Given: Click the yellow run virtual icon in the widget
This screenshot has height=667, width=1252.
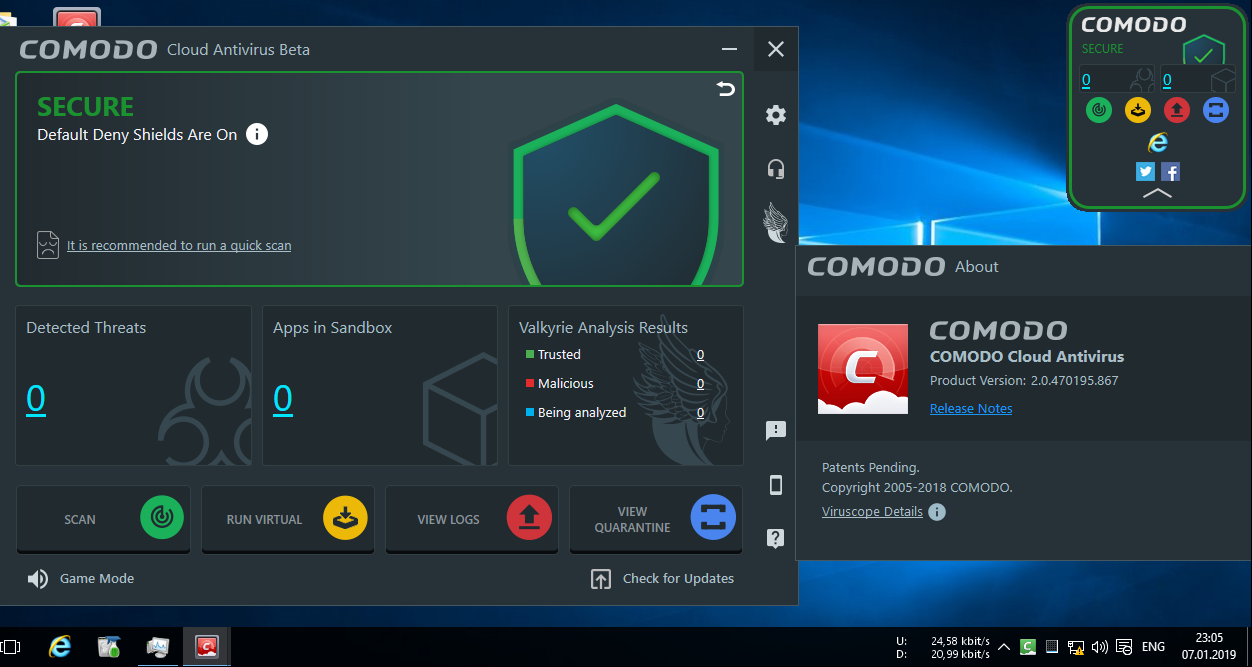Looking at the screenshot, I should (1138, 110).
